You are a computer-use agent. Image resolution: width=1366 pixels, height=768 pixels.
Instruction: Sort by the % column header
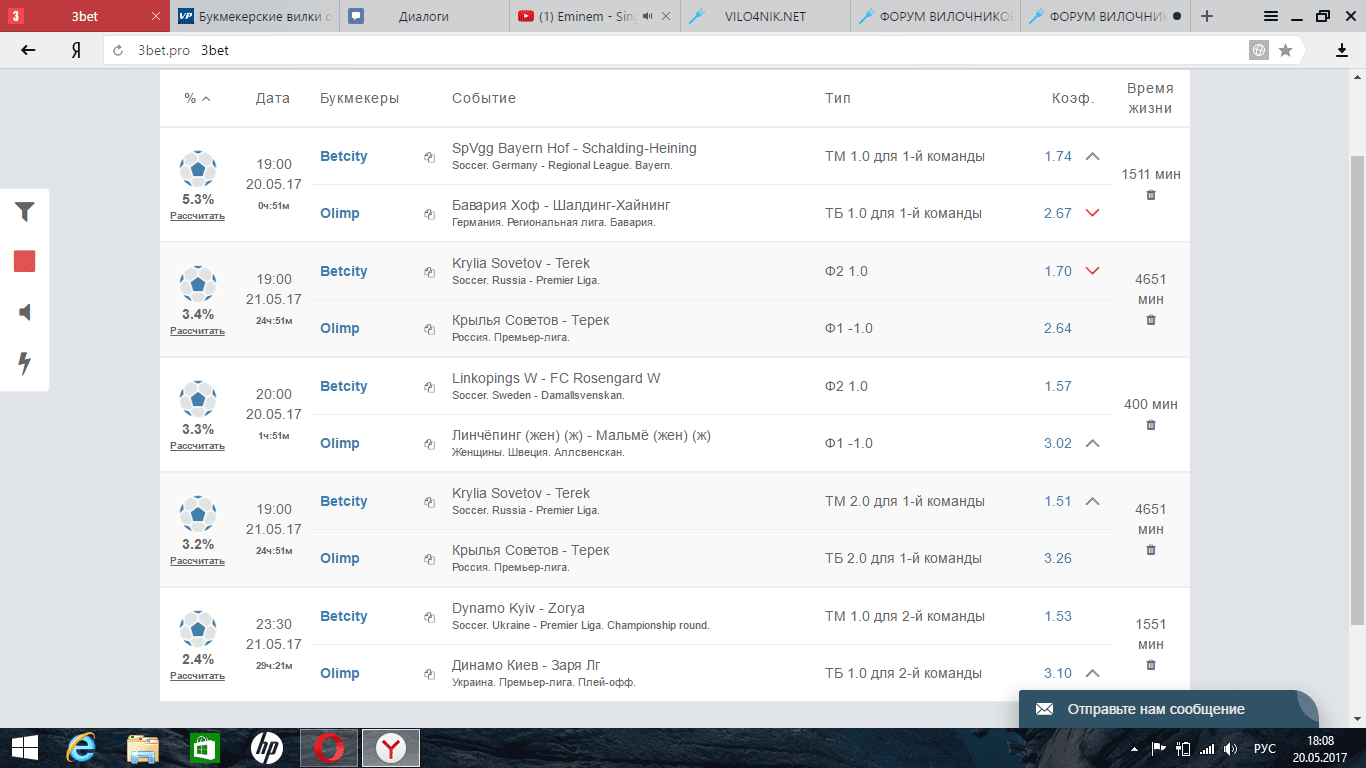tap(197, 98)
